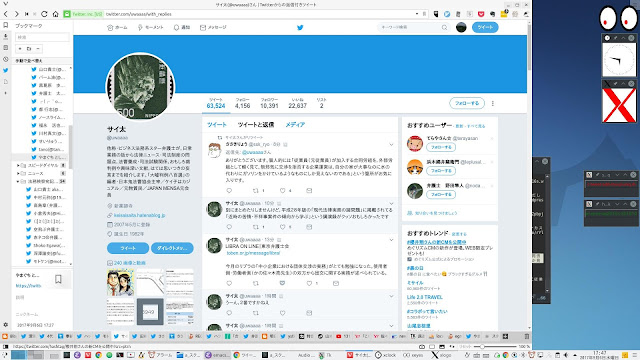Open the フォロワー 10,391 count
This screenshot has width=640, height=360.
tap(269, 103)
